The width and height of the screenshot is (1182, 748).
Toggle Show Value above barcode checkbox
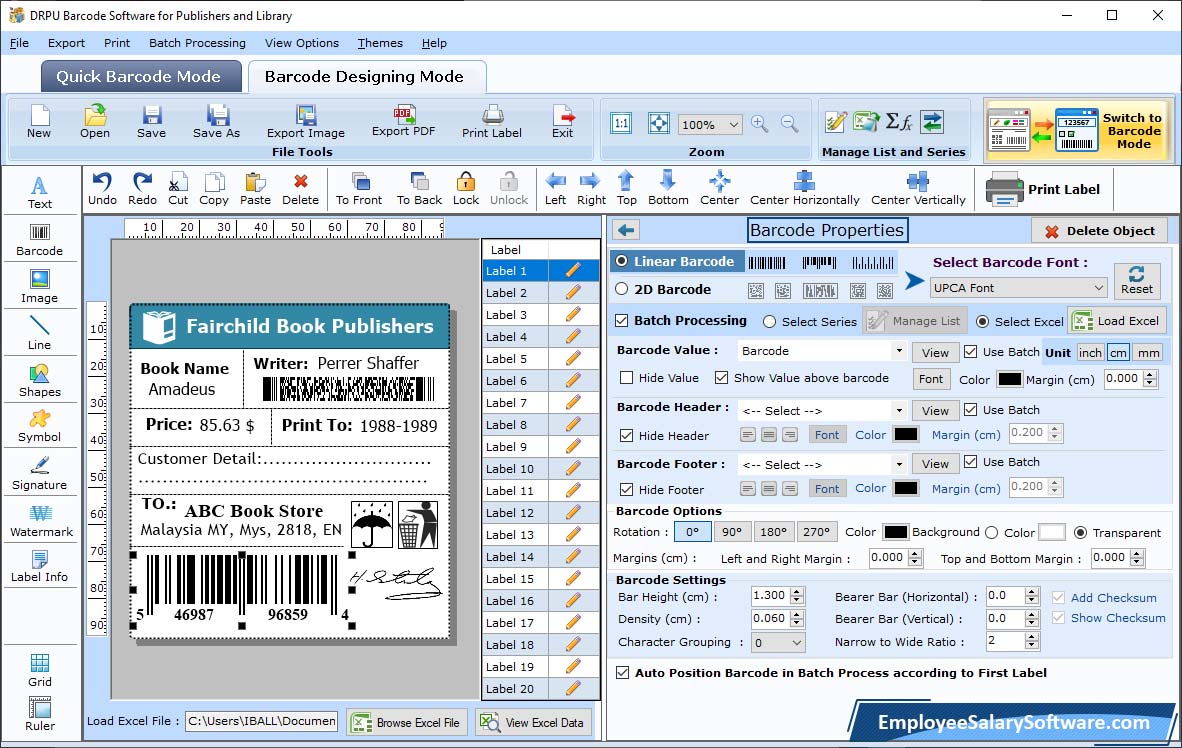(721, 378)
